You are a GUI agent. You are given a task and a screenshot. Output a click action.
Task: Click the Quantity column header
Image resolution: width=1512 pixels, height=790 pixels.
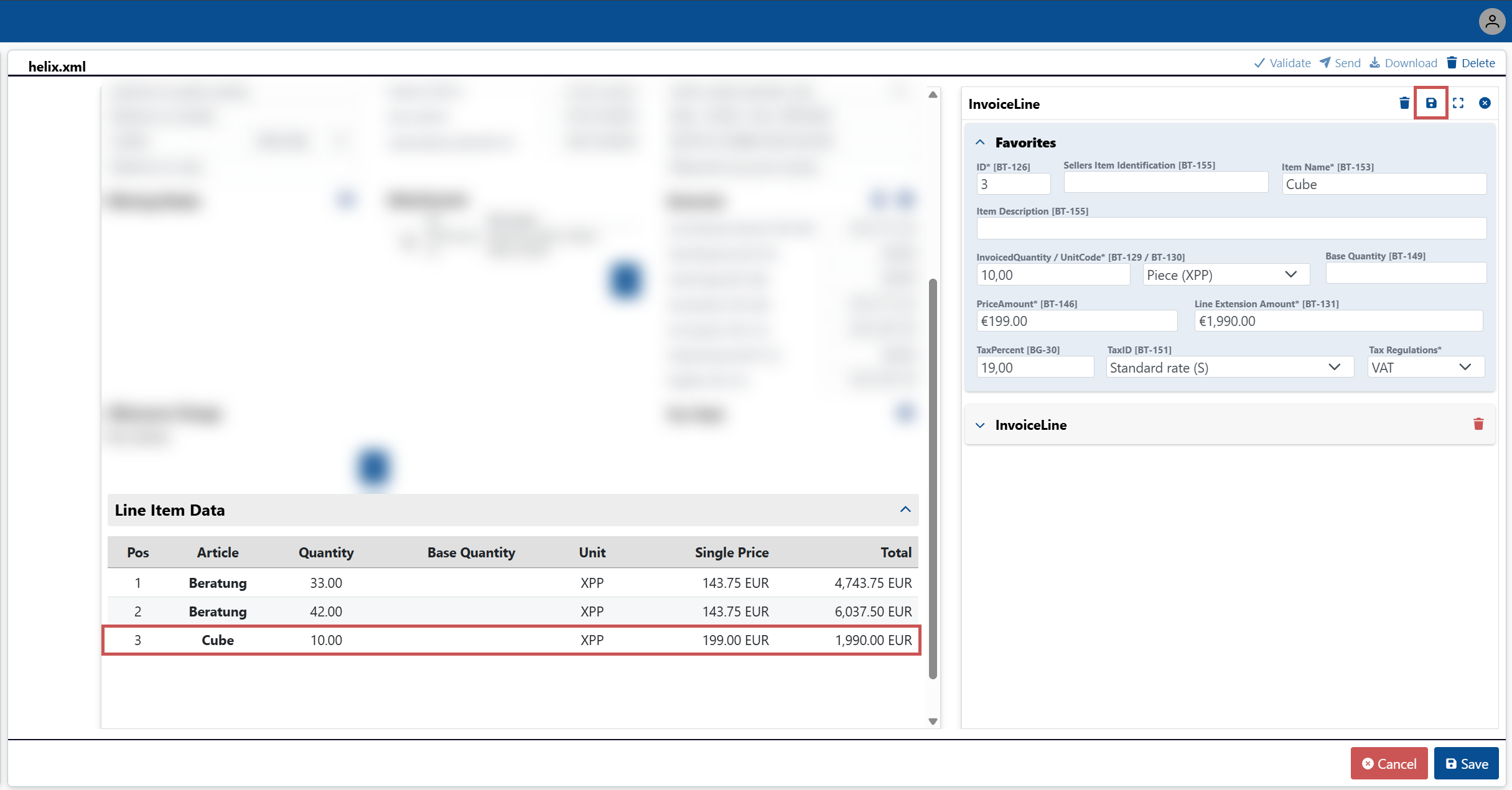point(326,552)
